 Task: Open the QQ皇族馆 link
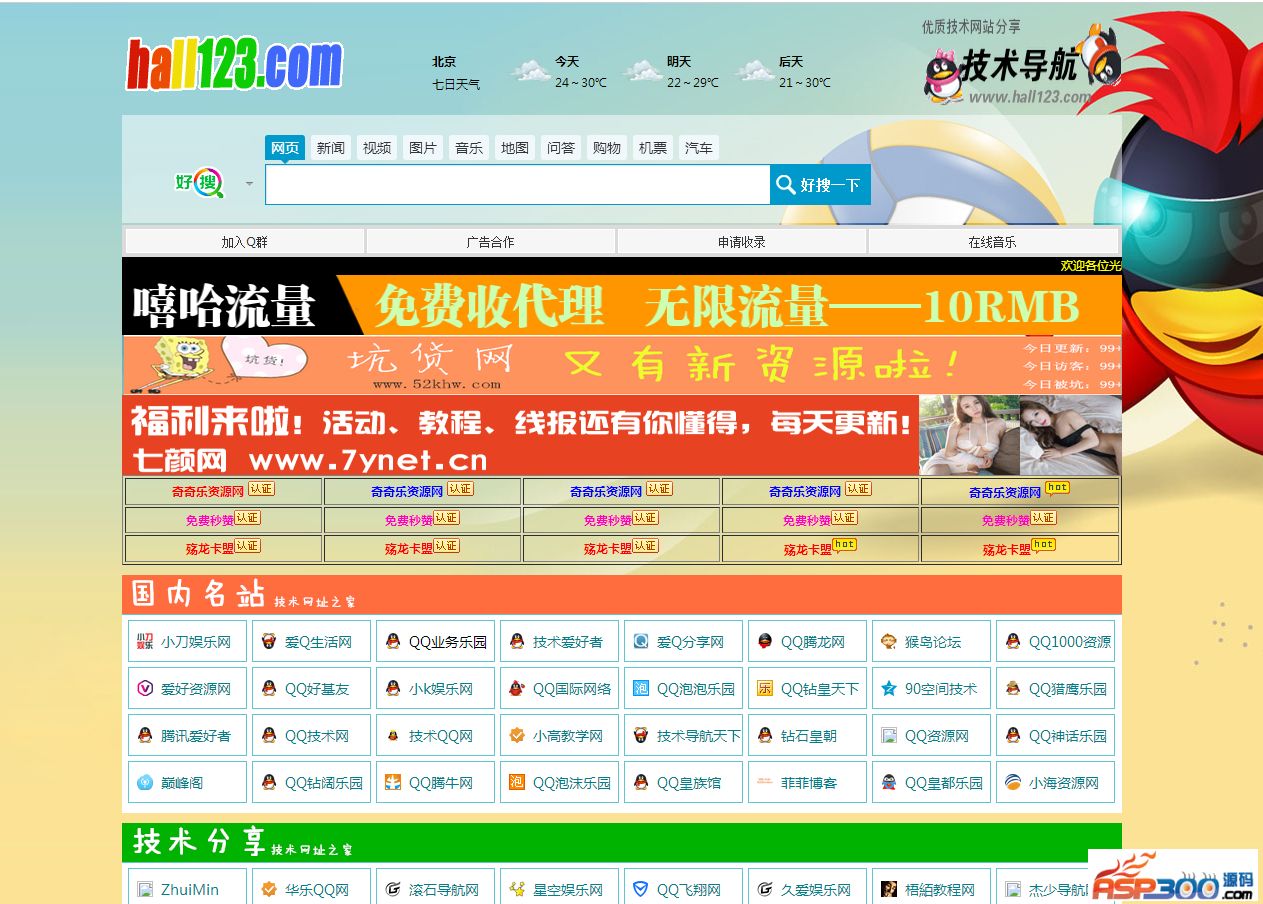pyautogui.click(x=689, y=783)
